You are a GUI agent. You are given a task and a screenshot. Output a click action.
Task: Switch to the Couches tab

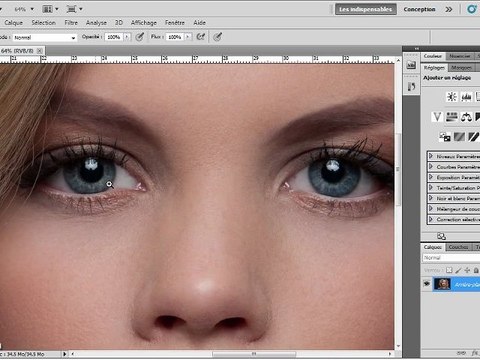(458, 247)
